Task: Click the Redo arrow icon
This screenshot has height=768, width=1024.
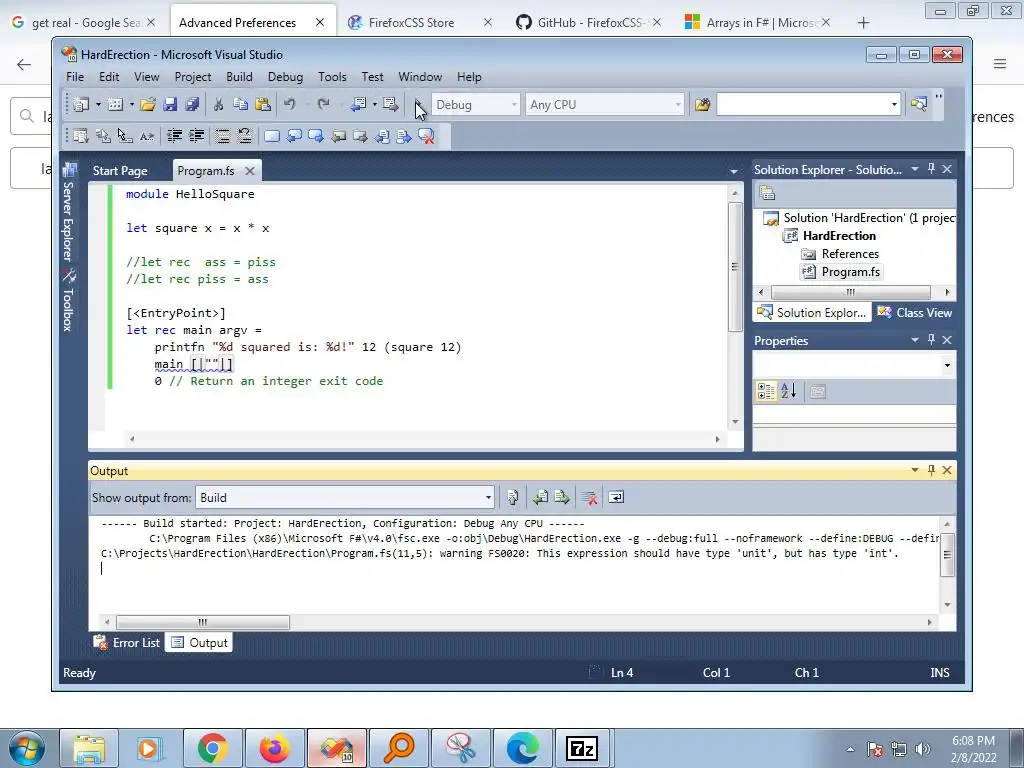Action: coord(323,104)
